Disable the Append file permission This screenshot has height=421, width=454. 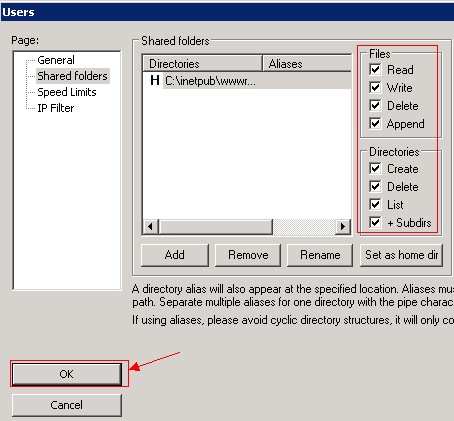[375, 123]
